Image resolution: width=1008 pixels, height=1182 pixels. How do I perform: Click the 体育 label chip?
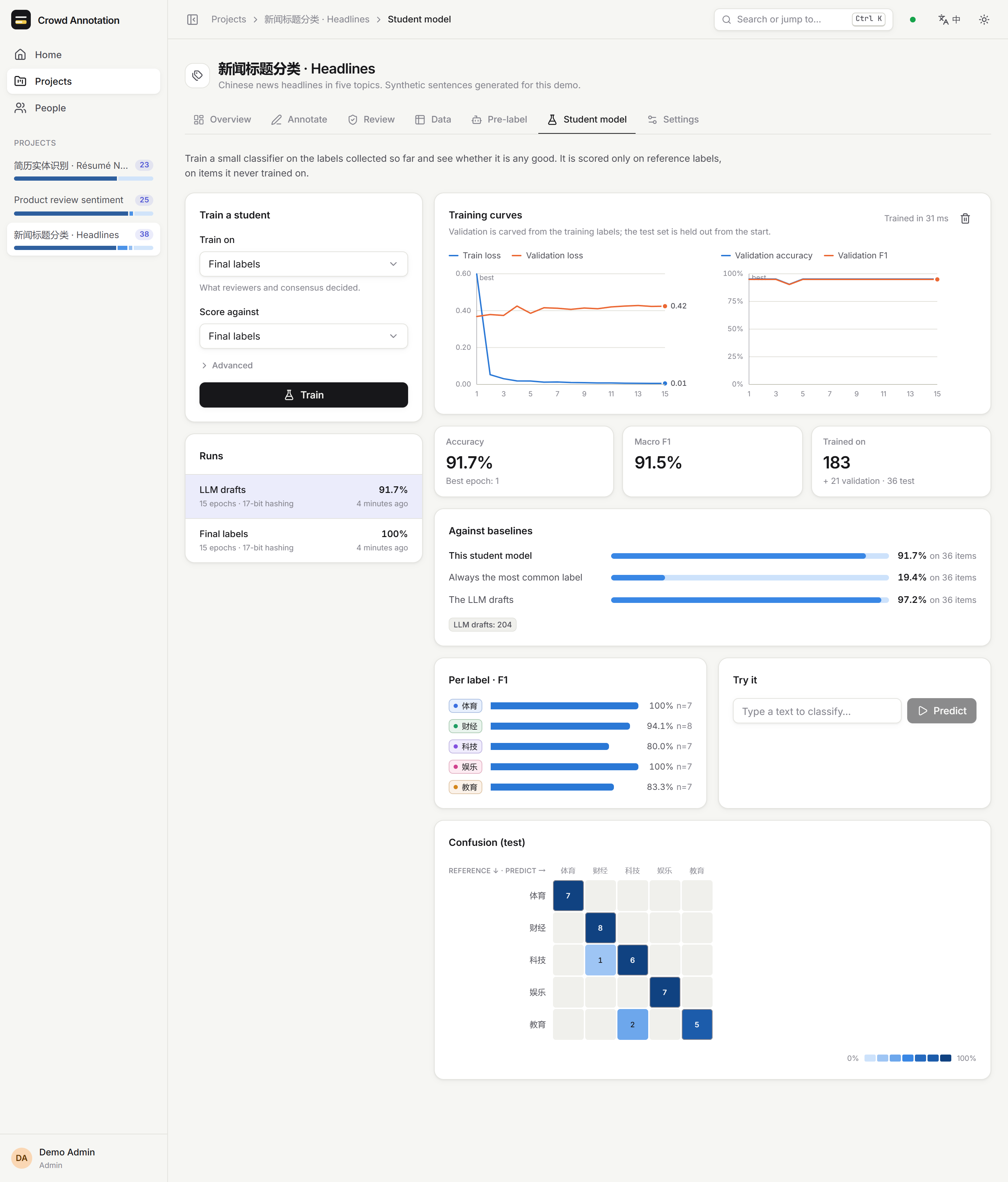pos(465,705)
